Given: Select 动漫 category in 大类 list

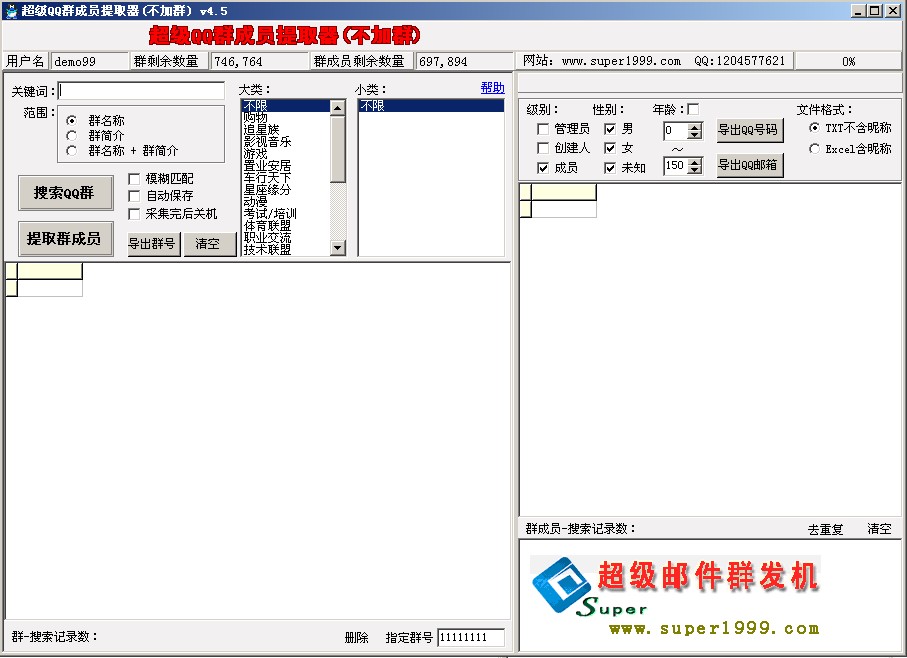Looking at the screenshot, I should click(286, 202).
